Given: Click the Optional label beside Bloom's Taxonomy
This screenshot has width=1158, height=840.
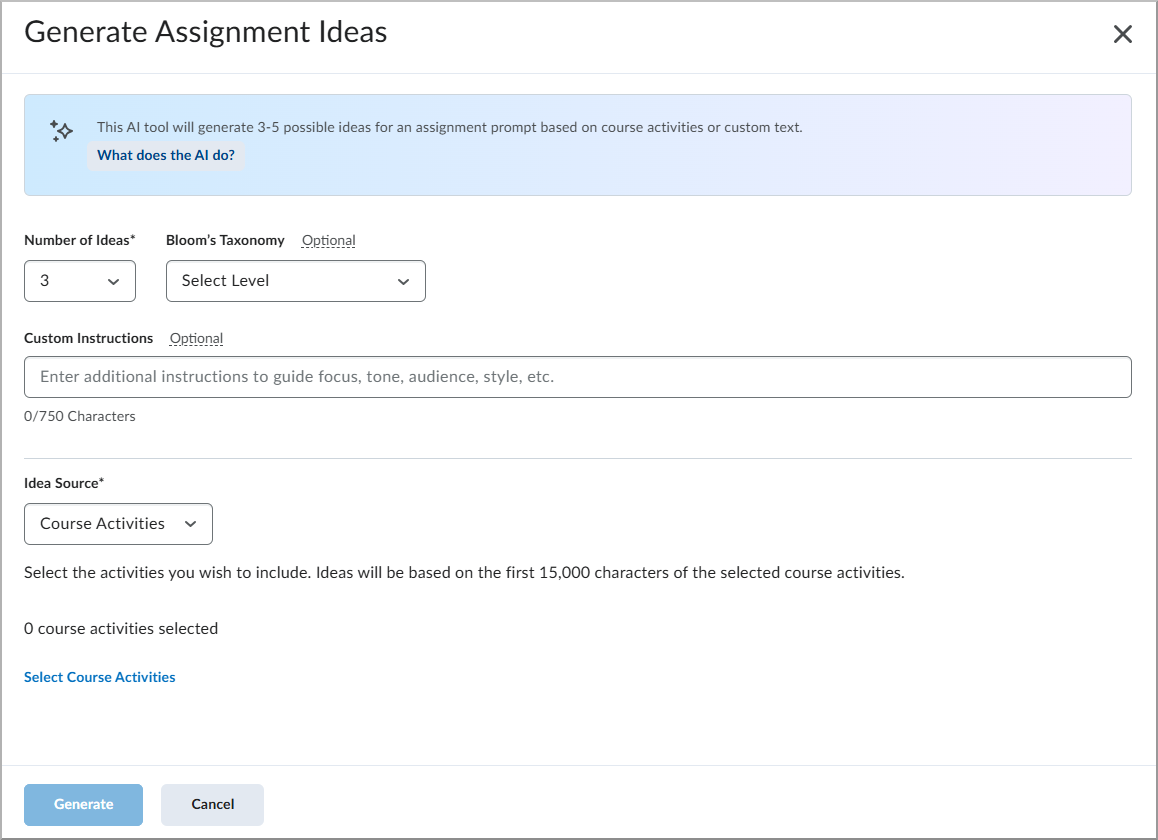Looking at the screenshot, I should (328, 240).
